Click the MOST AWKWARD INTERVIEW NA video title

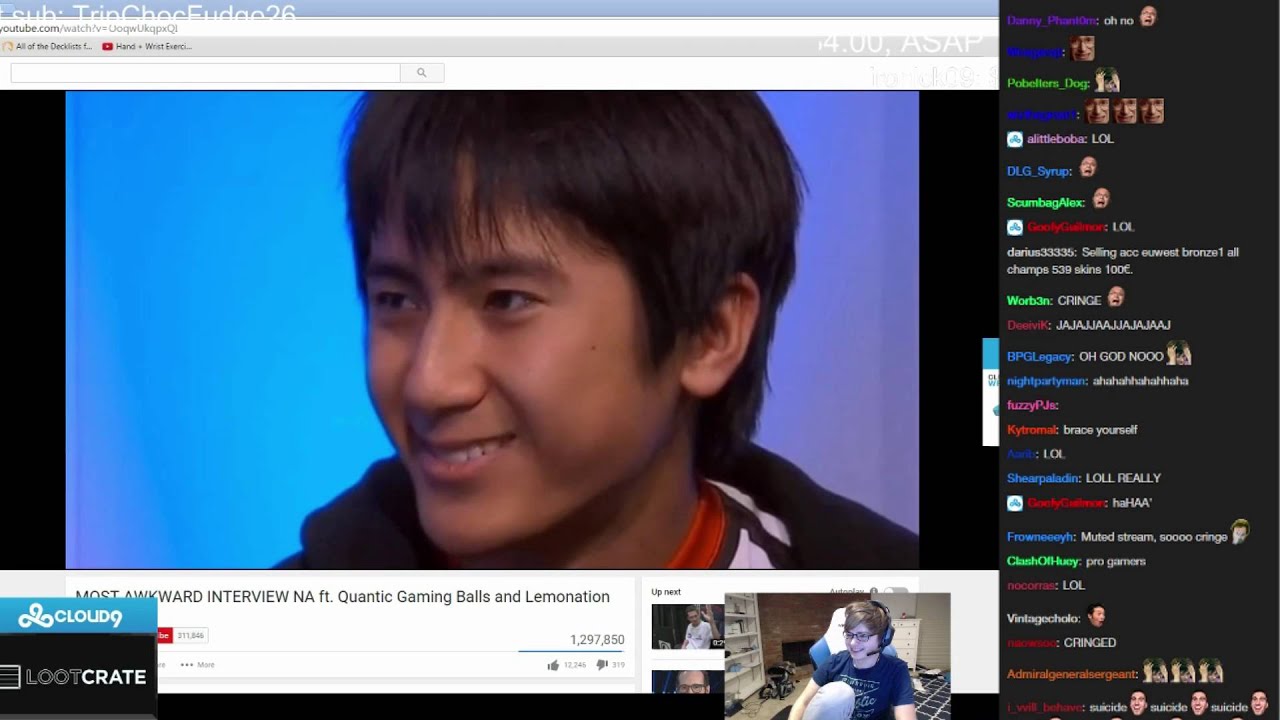click(x=342, y=597)
